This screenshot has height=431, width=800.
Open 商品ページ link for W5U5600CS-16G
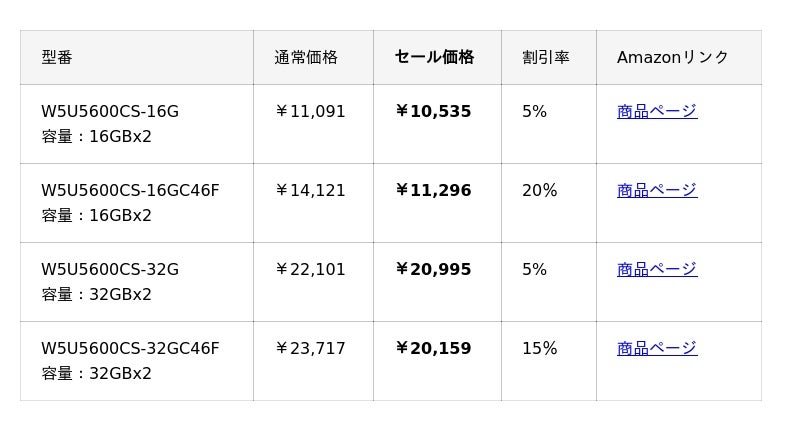pos(656,111)
